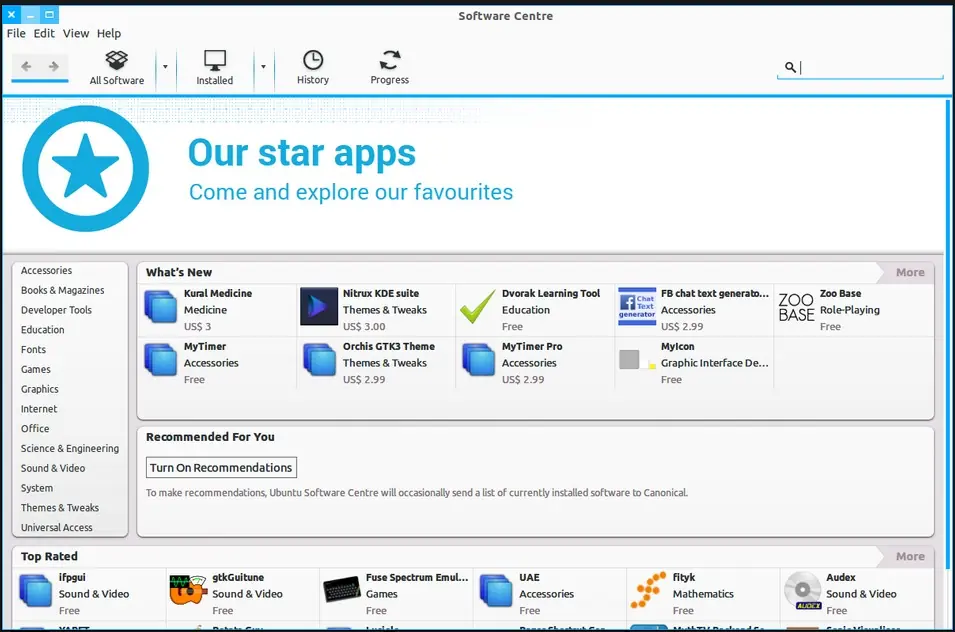Expand the All Software dropdown arrow
The image size is (955, 632).
click(165, 67)
